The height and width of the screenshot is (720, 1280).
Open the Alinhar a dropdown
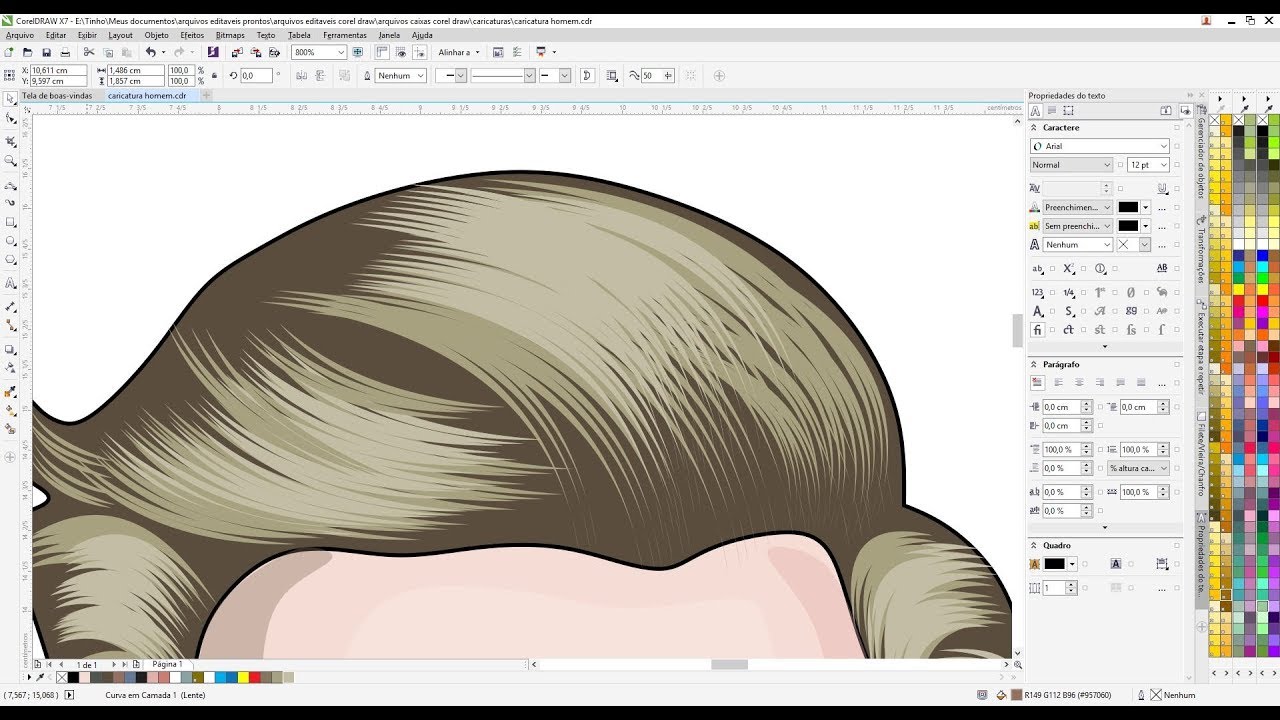(x=459, y=52)
